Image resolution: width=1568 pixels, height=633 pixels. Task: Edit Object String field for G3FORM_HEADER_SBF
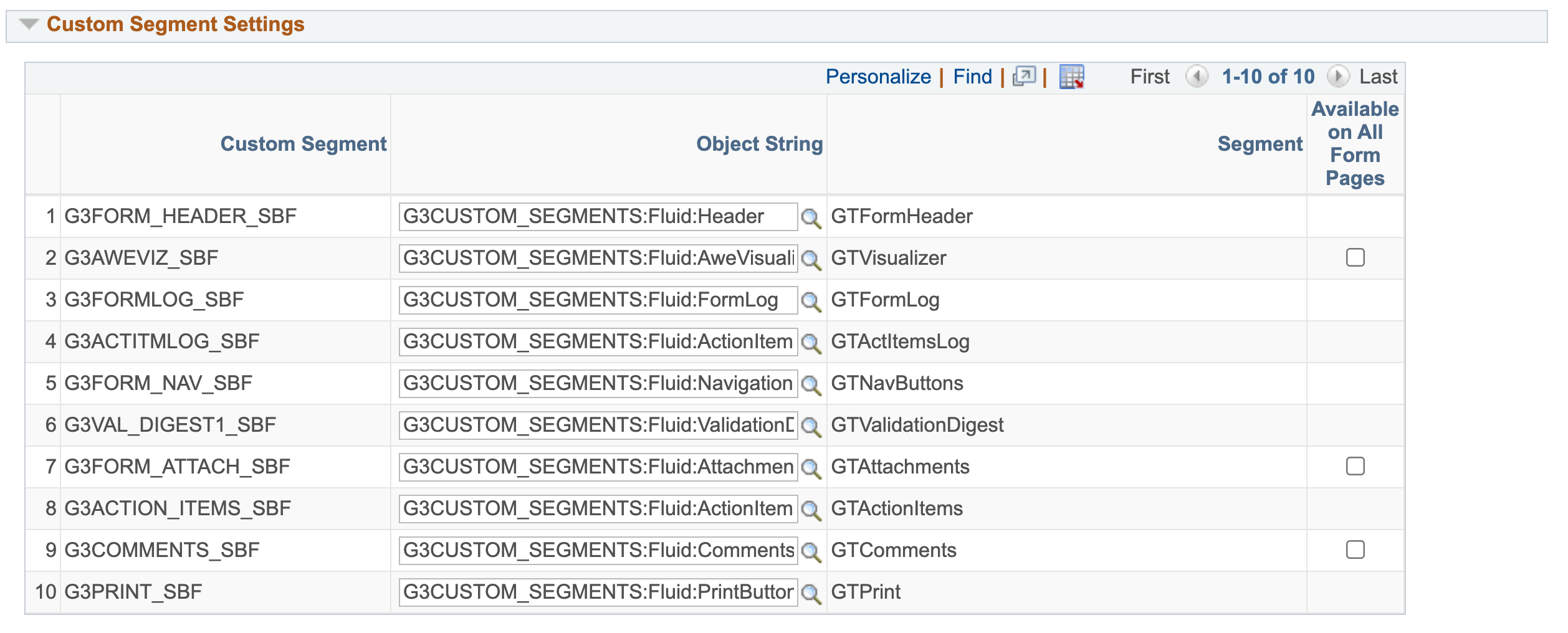598,217
